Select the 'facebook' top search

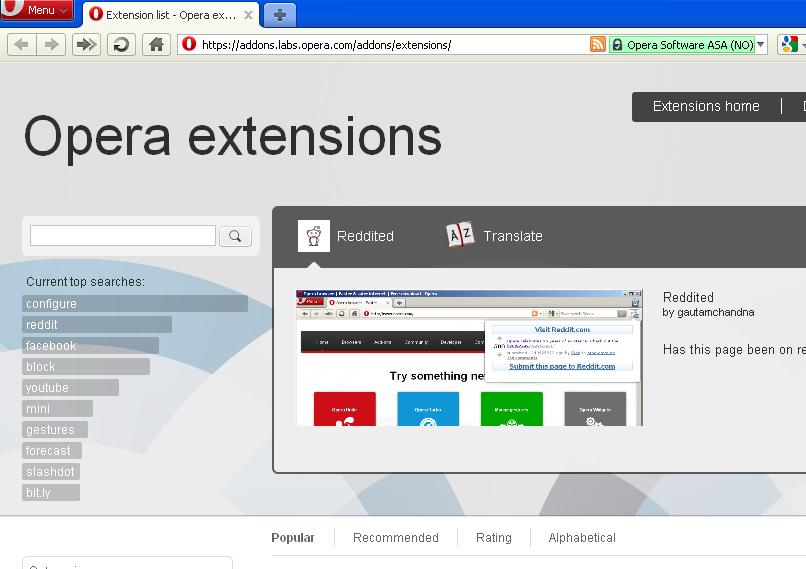[x=90, y=345]
